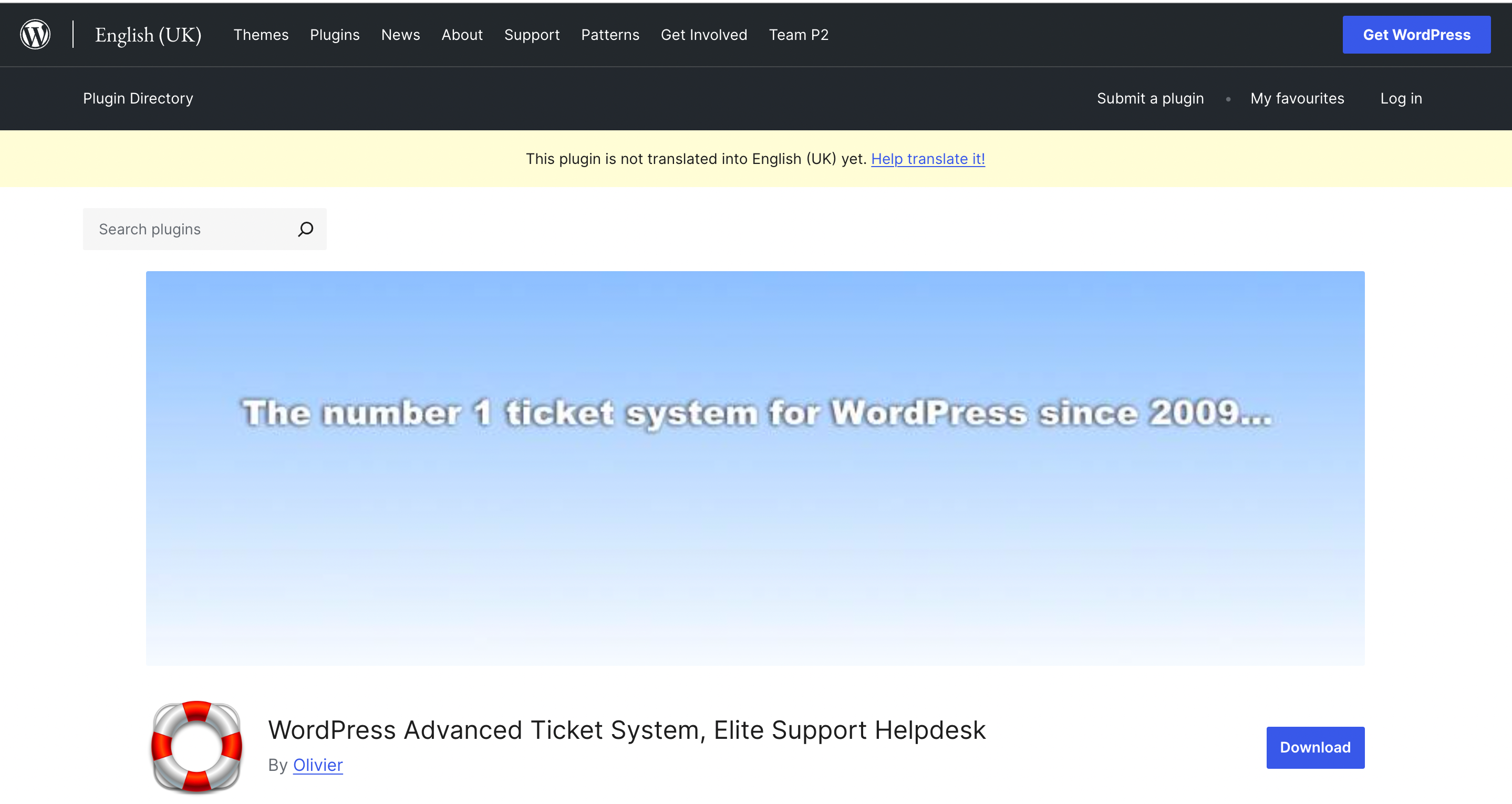
Task: Click the plugin title heading text
Action: 627,730
